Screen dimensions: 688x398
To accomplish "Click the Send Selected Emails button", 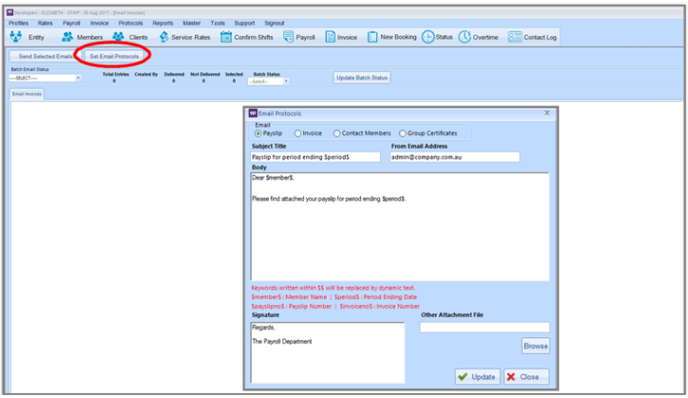I will [x=46, y=56].
